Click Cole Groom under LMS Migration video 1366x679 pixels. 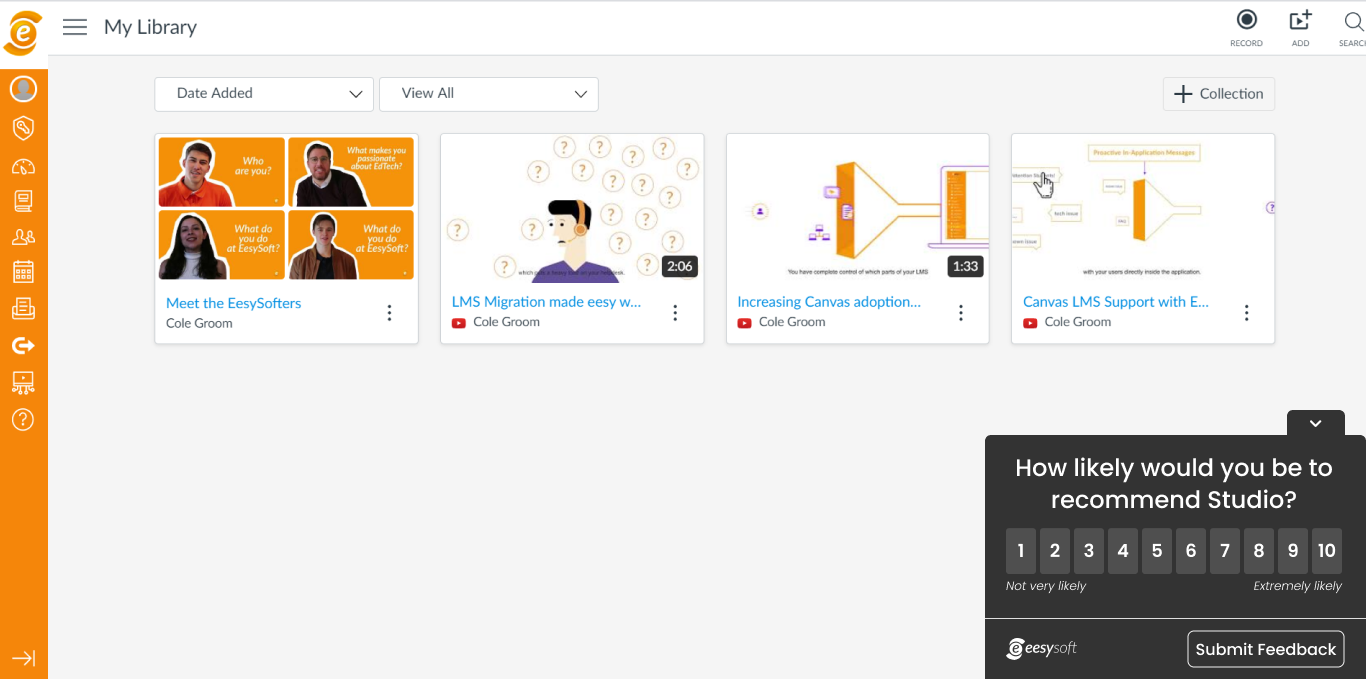click(x=506, y=322)
